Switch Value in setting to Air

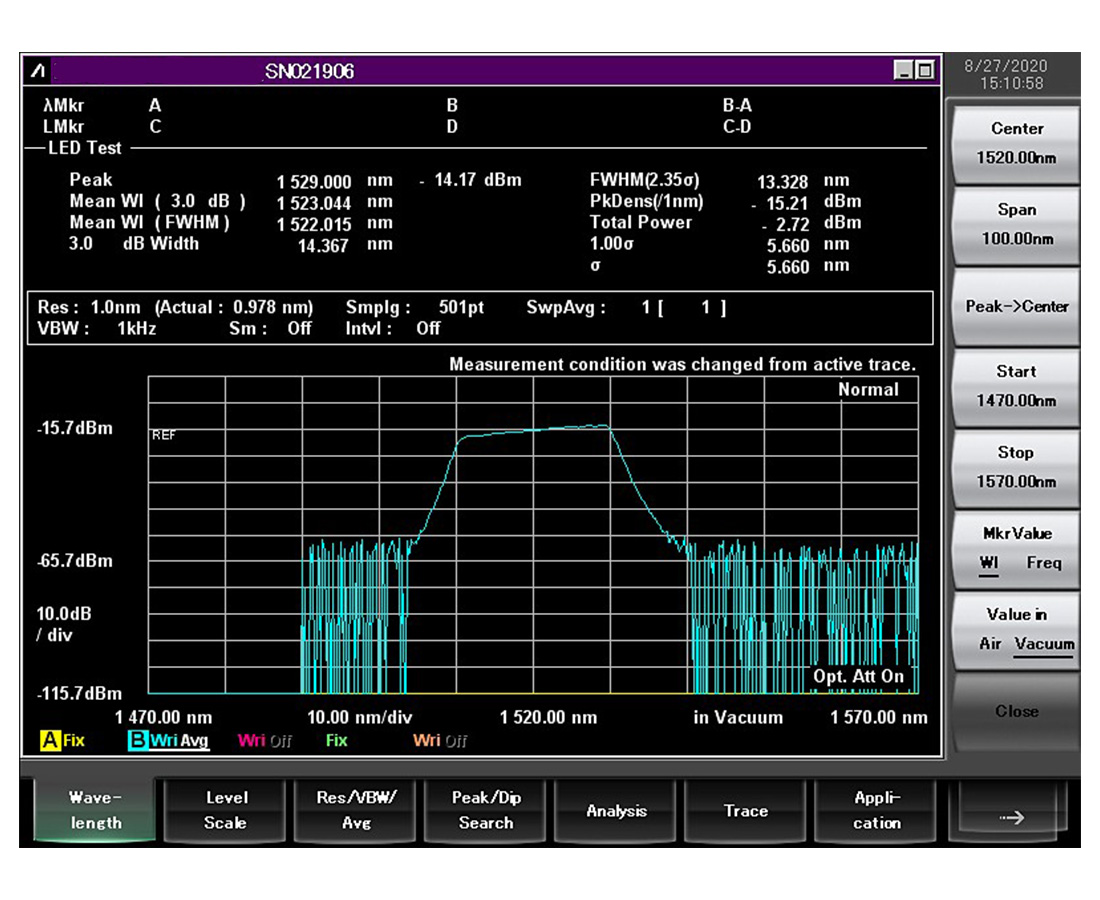click(x=990, y=644)
